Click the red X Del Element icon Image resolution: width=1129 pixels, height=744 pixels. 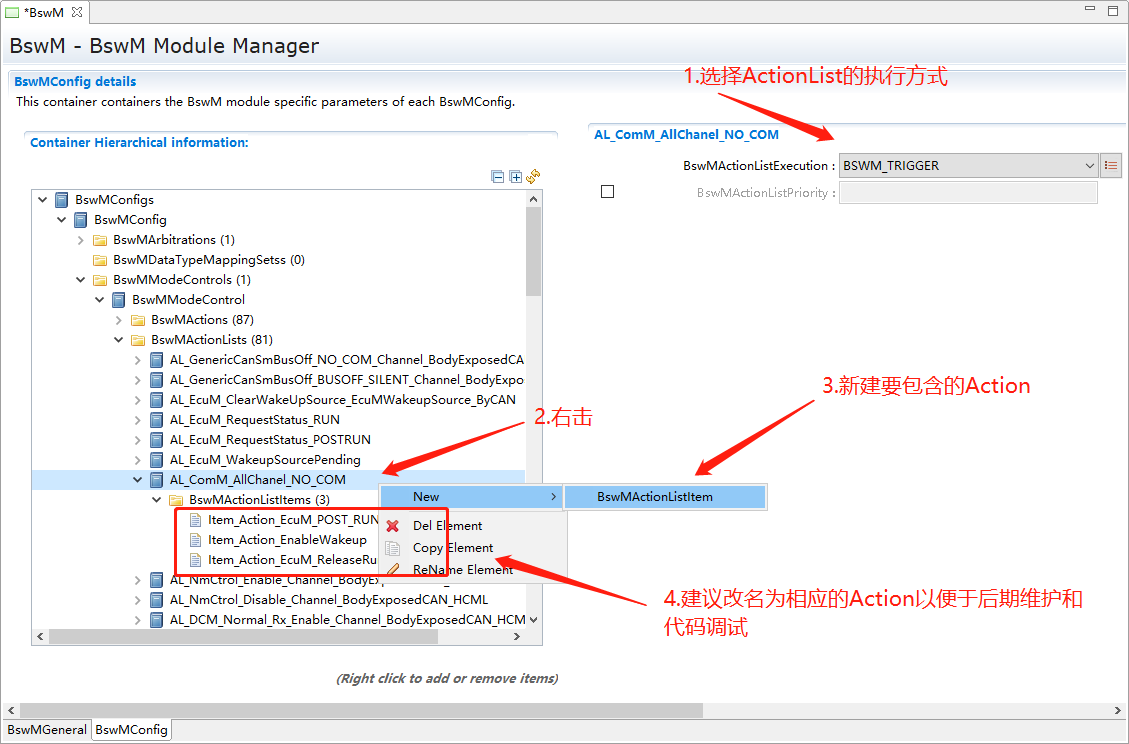[x=393, y=526]
